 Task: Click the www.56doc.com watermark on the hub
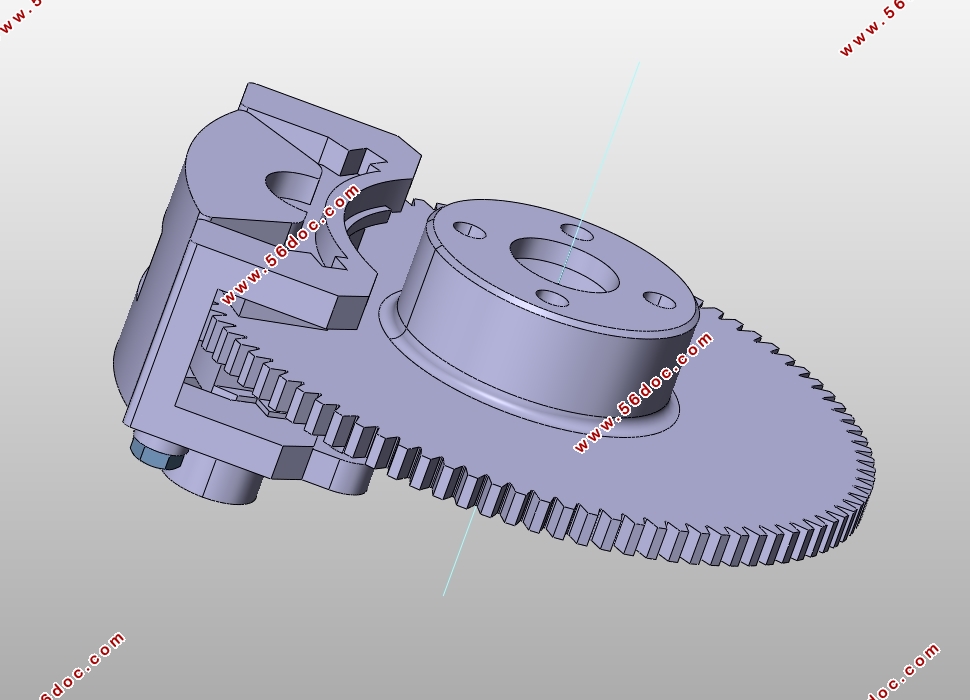coord(643,393)
